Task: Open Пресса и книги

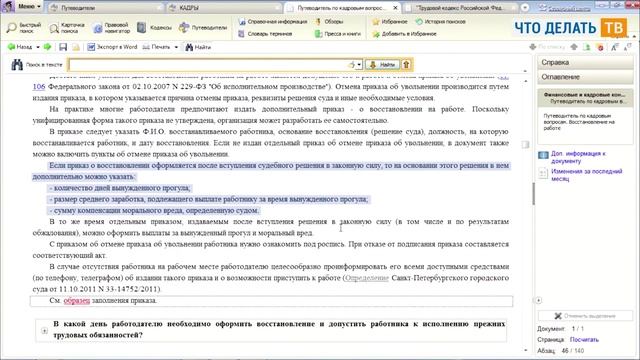Action: (338, 34)
